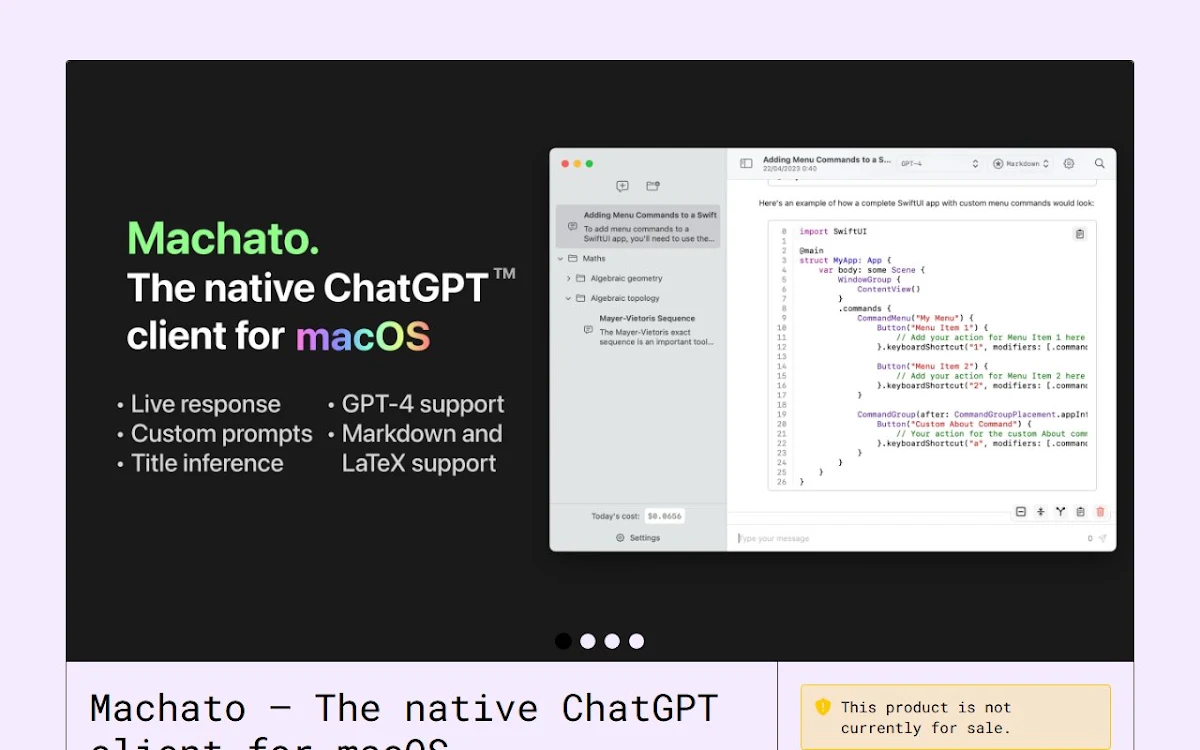
Task: Select second carousel dot indicator
Action: [588, 641]
